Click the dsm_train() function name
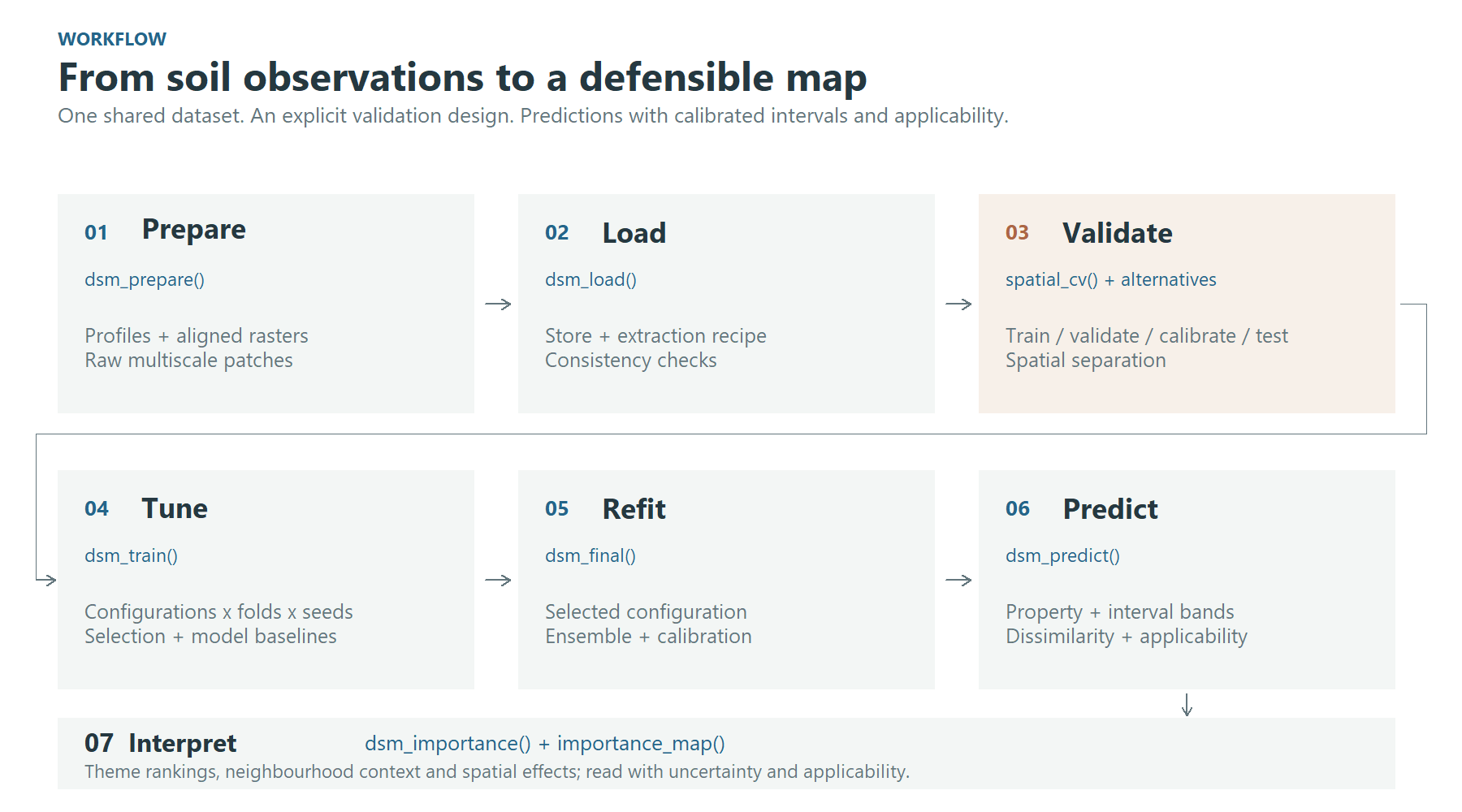 (x=131, y=555)
